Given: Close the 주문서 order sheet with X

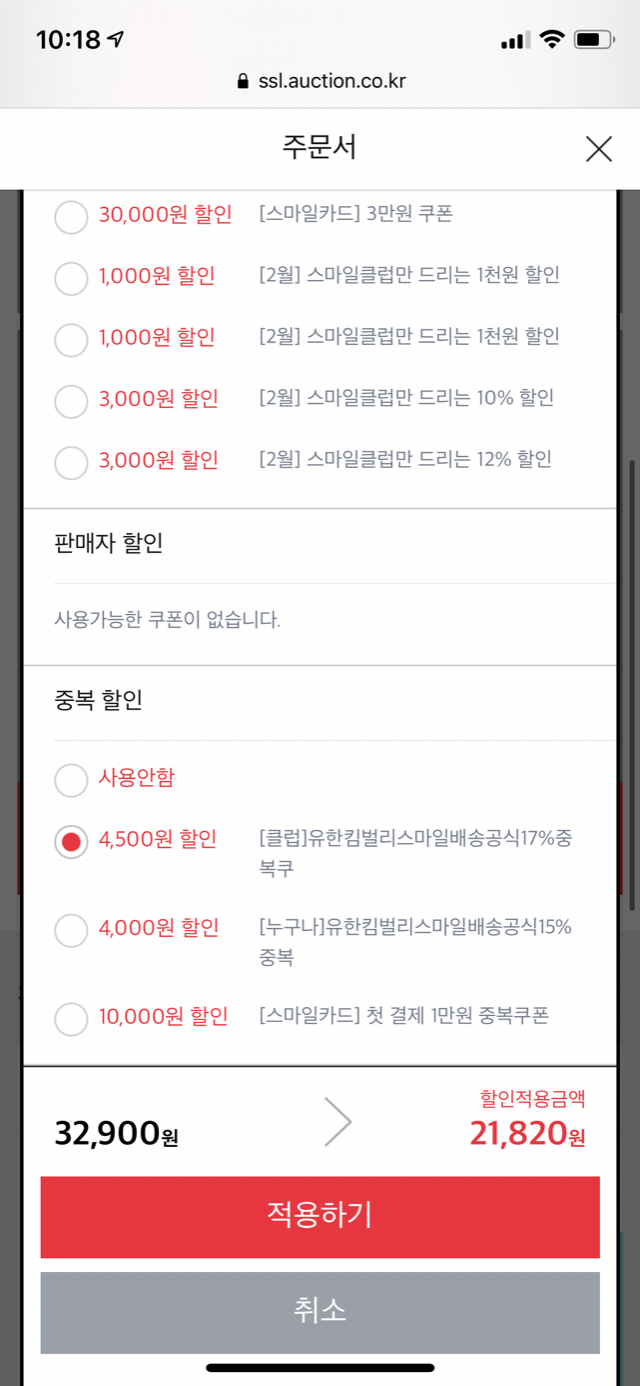Looking at the screenshot, I should click(598, 149).
